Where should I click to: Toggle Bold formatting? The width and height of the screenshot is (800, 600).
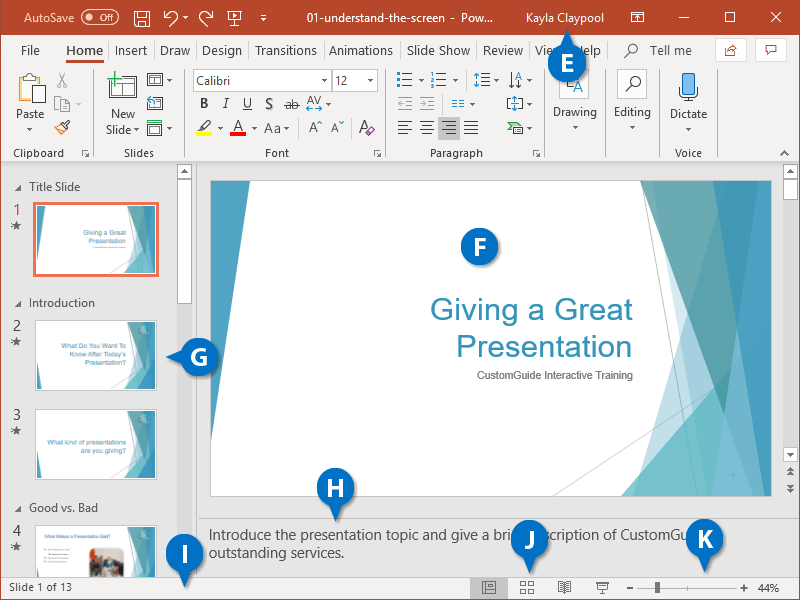[x=204, y=104]
